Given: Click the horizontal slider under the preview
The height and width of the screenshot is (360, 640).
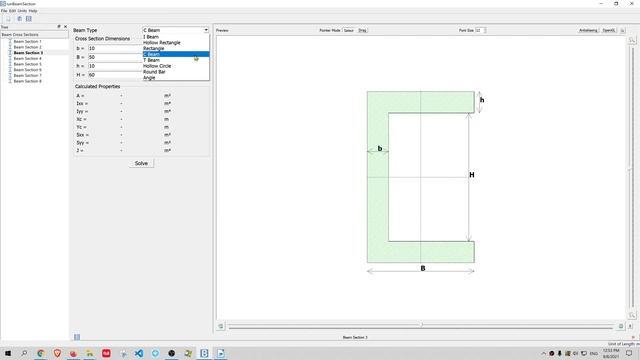Looking at the screenshot, I should pyautogui.click(x=421, y=326).
